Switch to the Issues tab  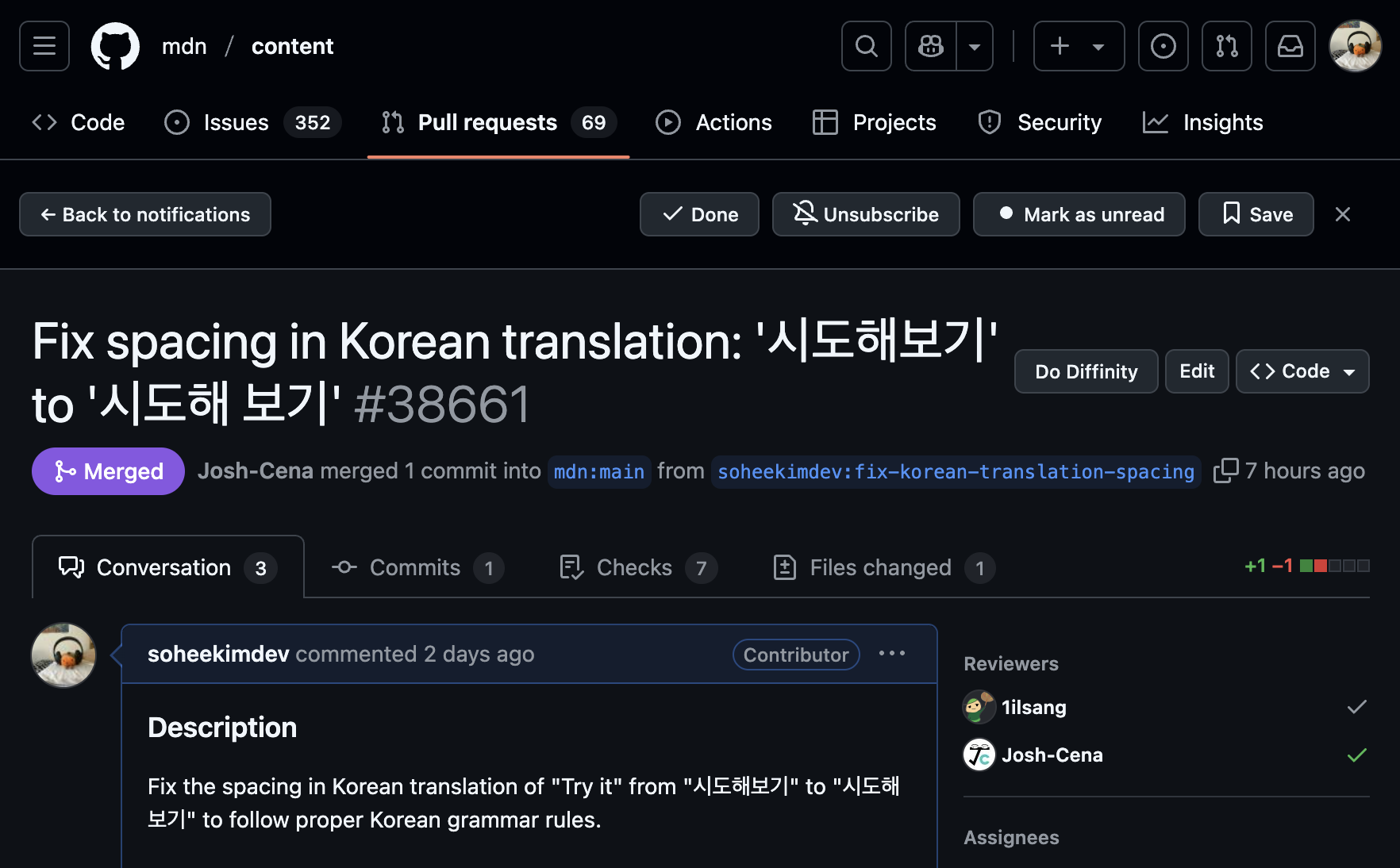pyautogui.click(x=252, y=122)
